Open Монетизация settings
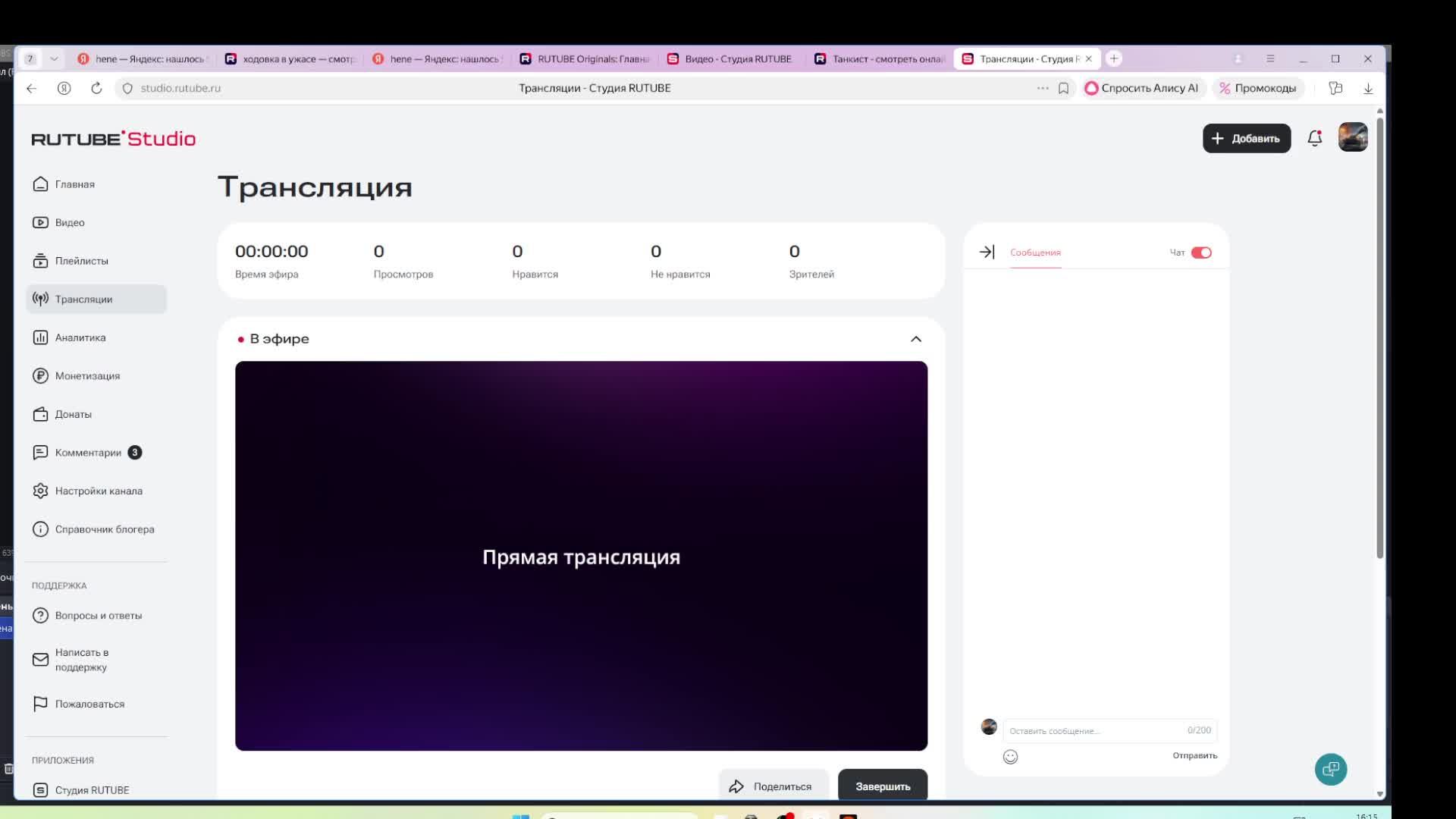 click(x=86, y=375)
